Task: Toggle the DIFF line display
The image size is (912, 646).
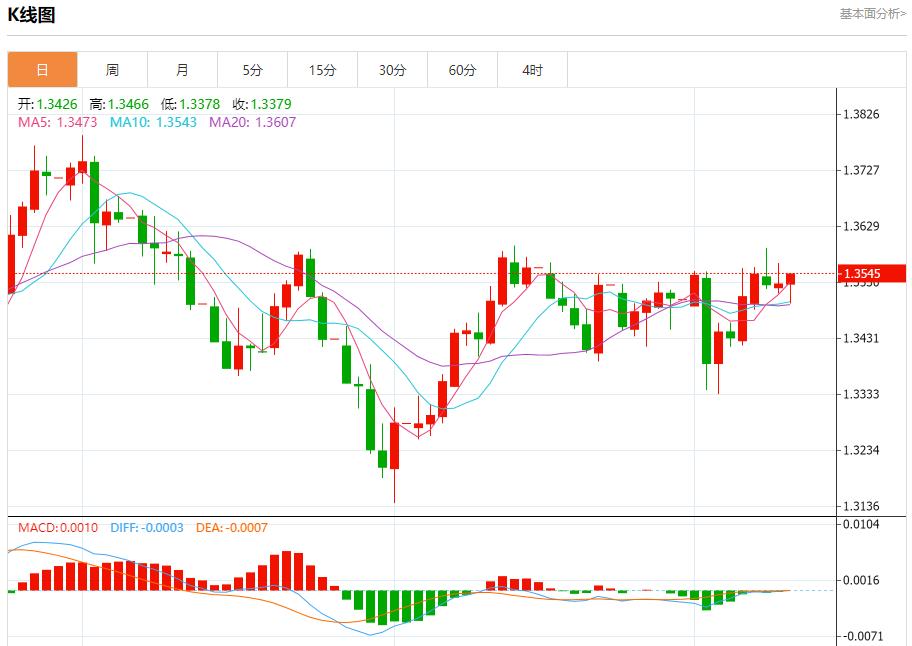Action: pyautogui.click(x=148, y=525)
